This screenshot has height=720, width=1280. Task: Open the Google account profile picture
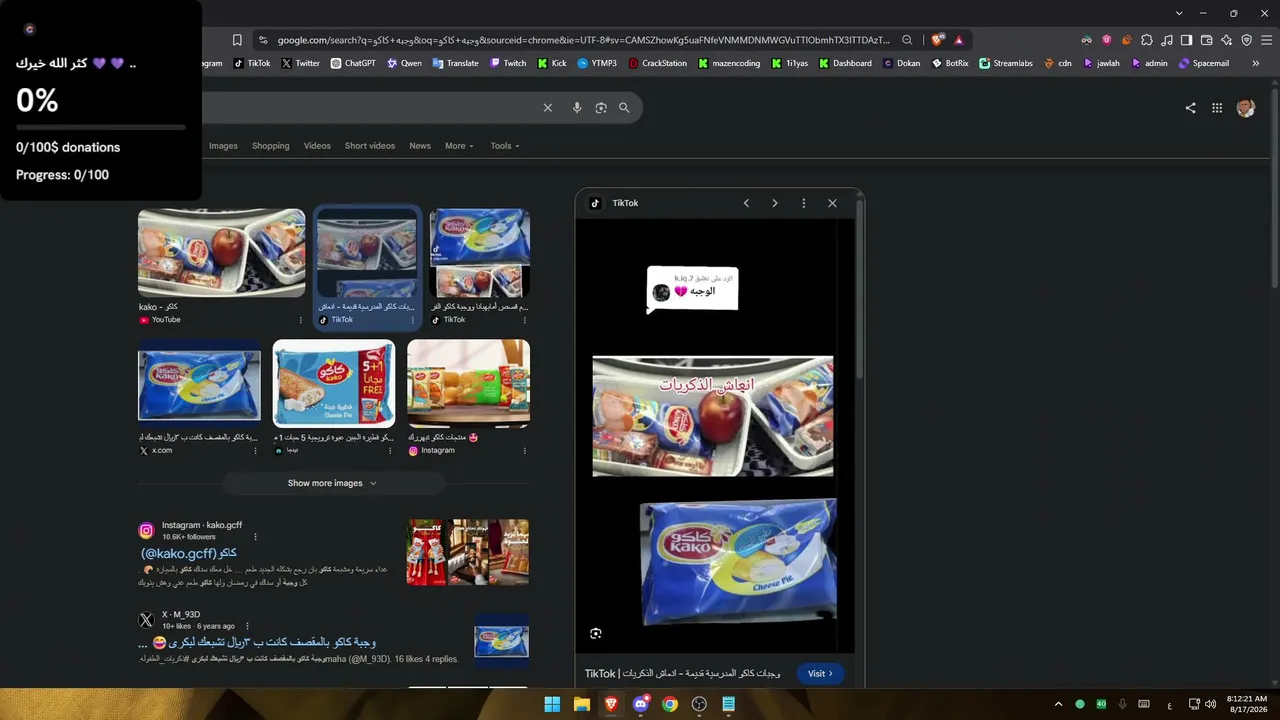(x=1246, y=108)
